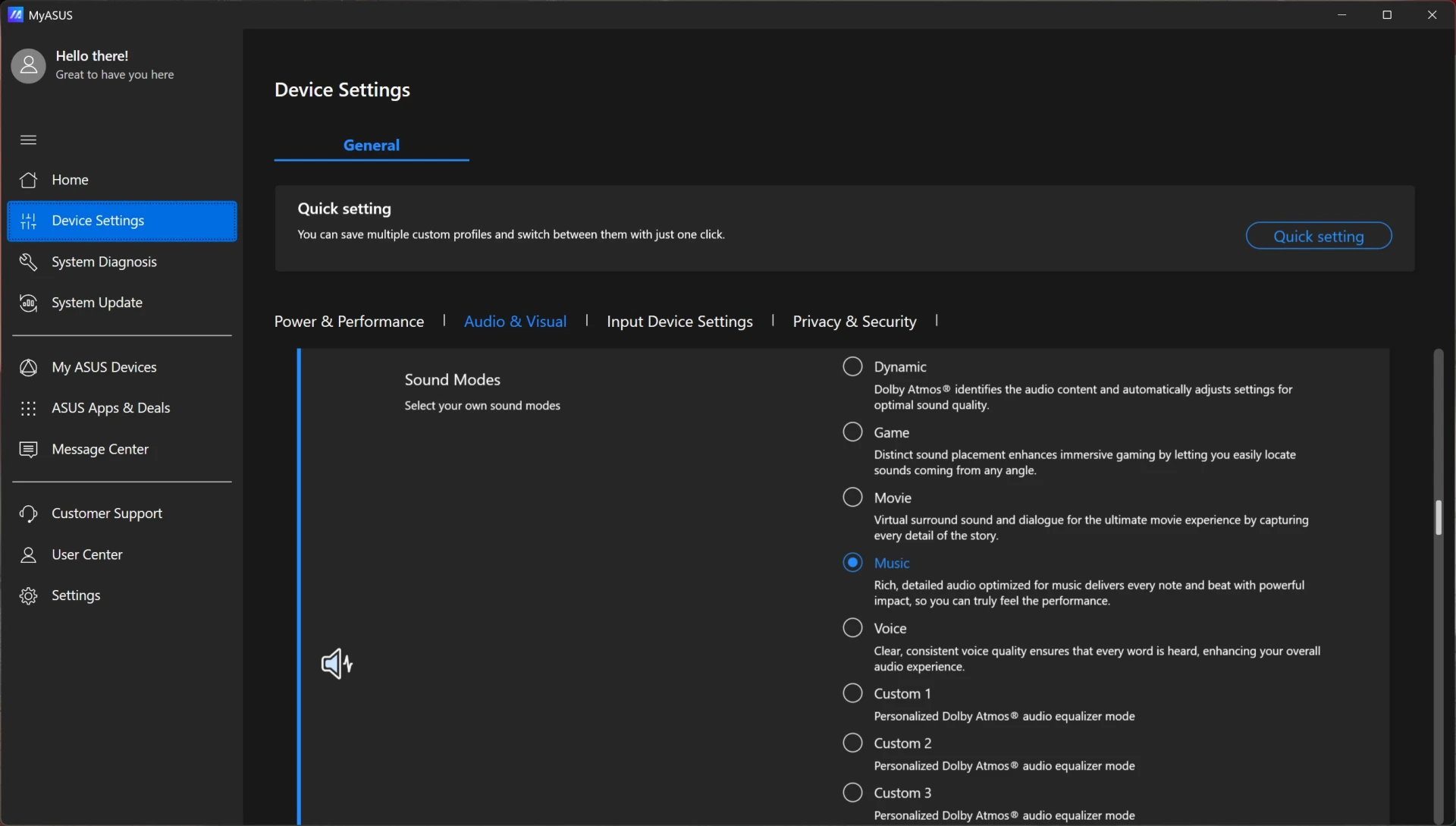Click the System Diagnosis wrench icon
The width and height of the screenshot is (1456, 826).
tap(28, 262)
